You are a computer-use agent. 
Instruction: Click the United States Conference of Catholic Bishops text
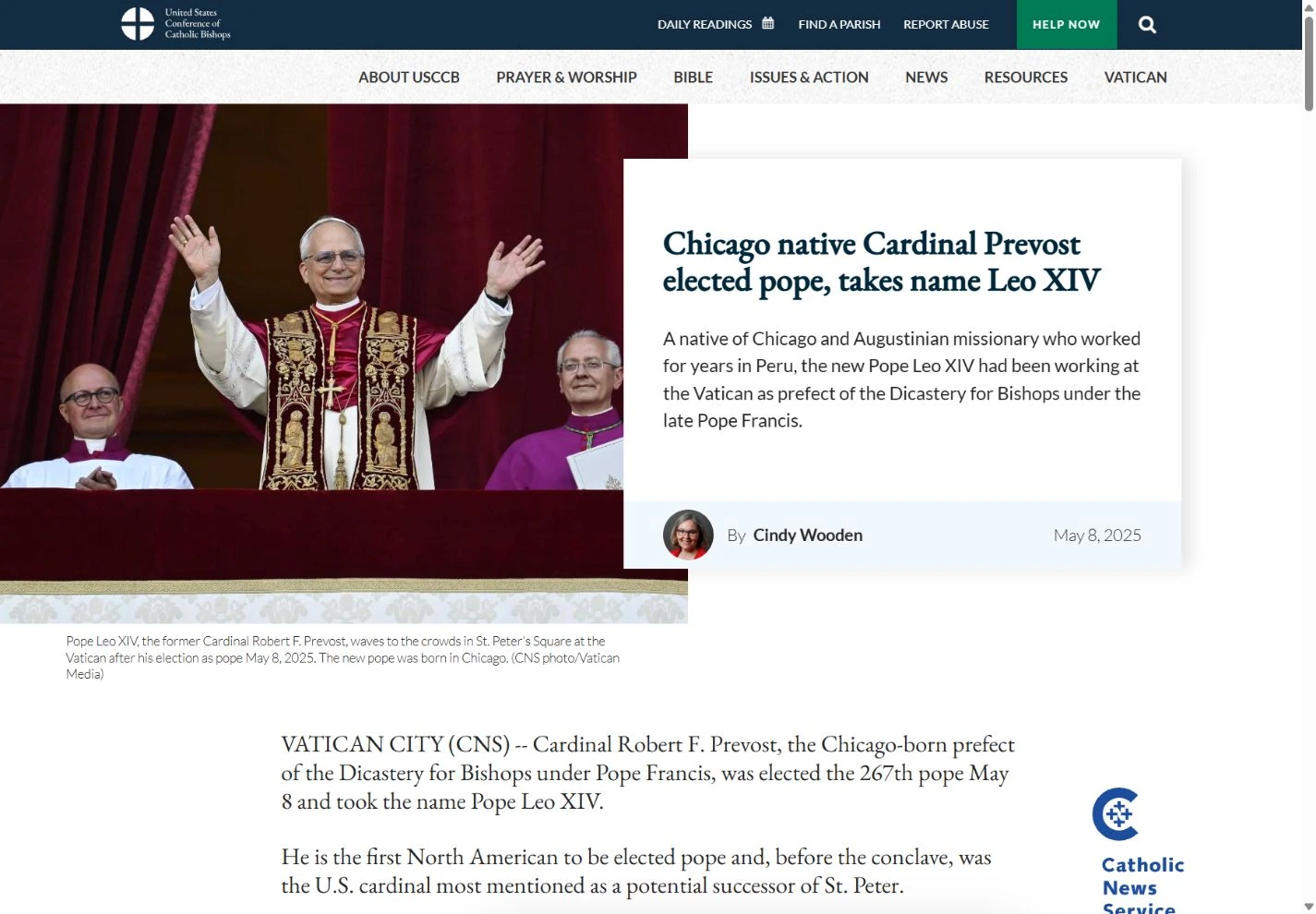(x=198, y=24)
